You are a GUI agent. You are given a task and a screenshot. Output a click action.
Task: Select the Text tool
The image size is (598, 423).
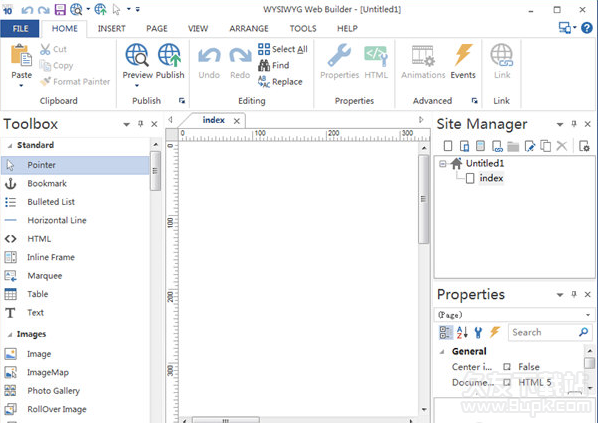[76, 312]
